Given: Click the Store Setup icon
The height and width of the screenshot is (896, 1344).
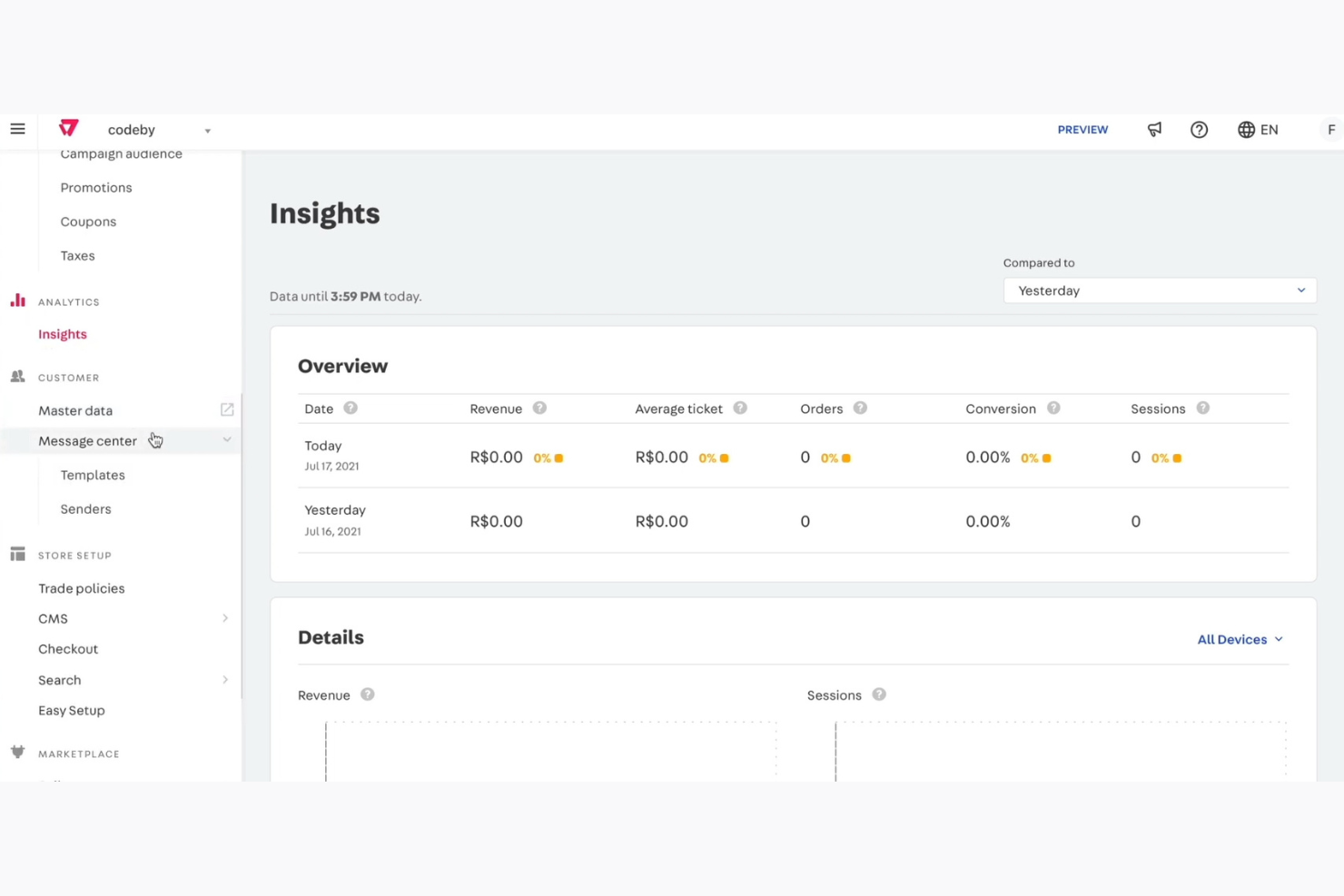Looking at the screenshot, I should (17, 554).
